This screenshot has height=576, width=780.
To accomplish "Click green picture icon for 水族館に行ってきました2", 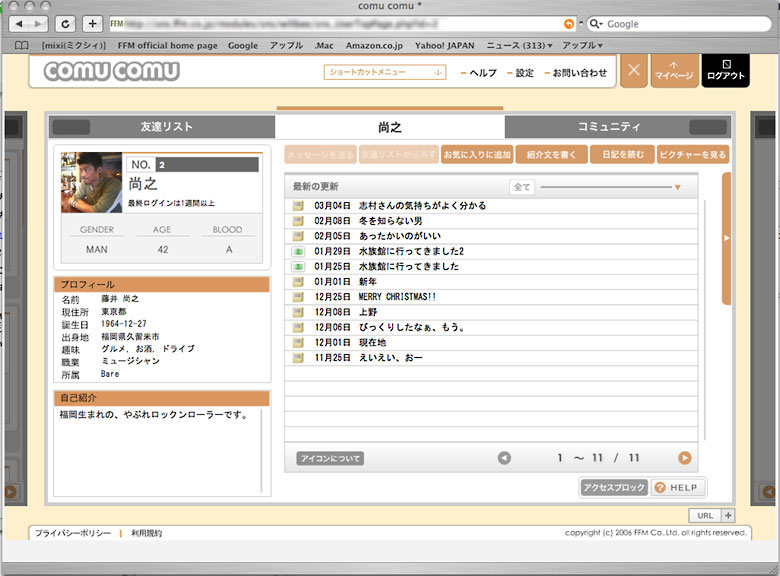I will point(298,252).
